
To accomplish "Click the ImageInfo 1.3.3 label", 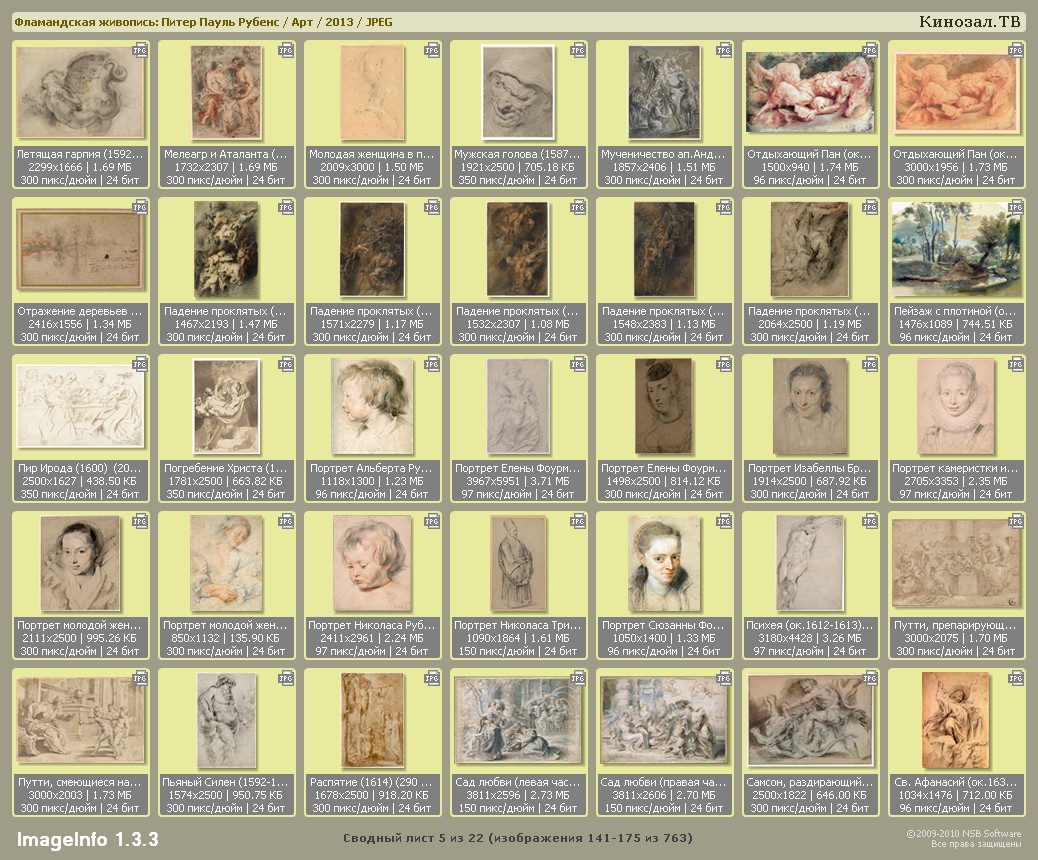I will pos(87,838).
